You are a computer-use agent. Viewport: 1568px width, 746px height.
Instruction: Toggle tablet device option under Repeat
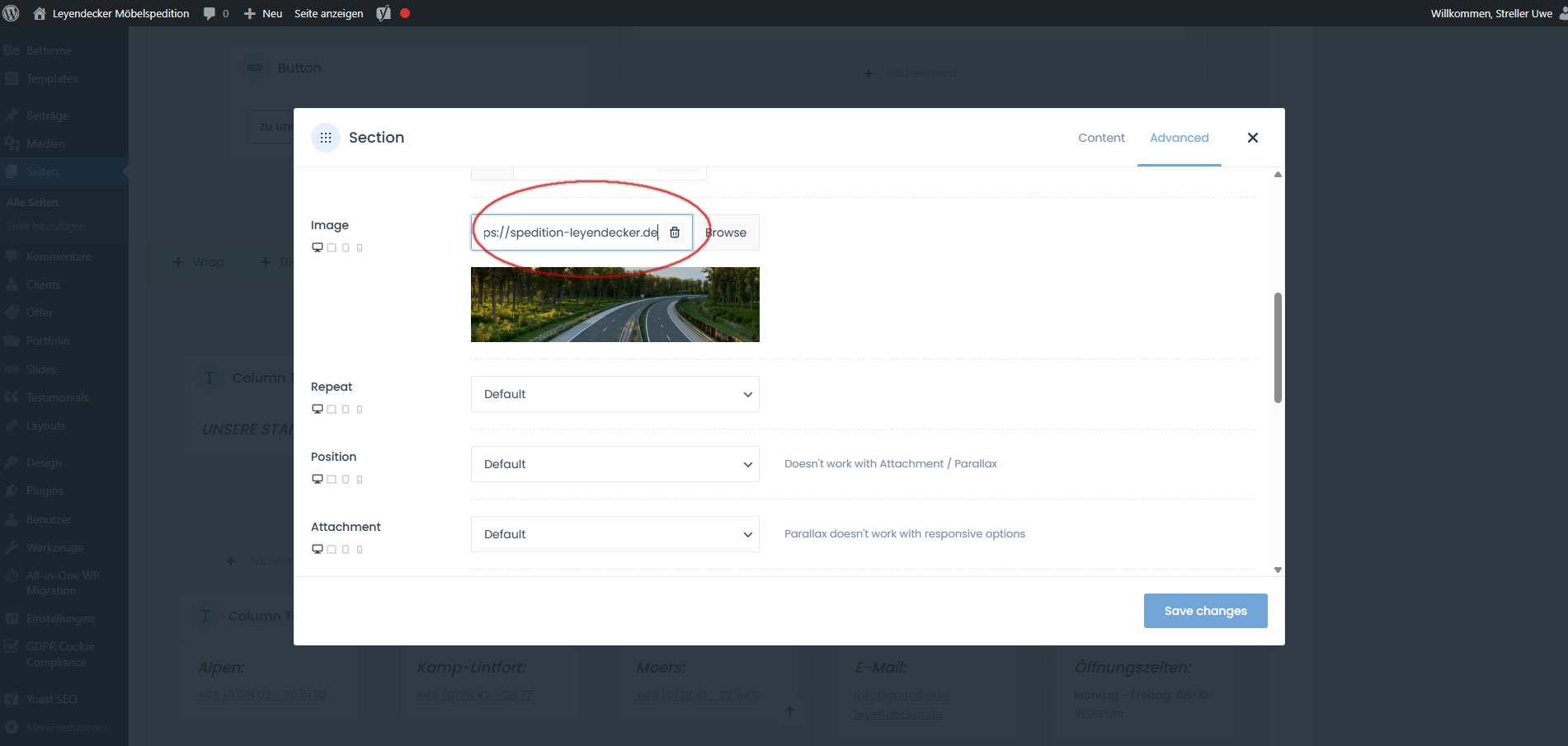click(x=346, y=410)
